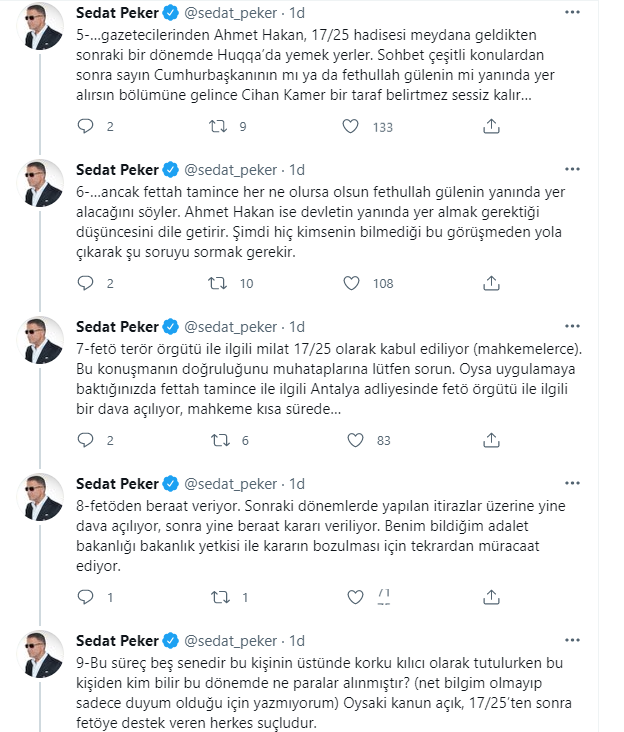
Task: Reply to the tweet starting with "5-...gazetecilerinden"
Action: tap(85, 127)
